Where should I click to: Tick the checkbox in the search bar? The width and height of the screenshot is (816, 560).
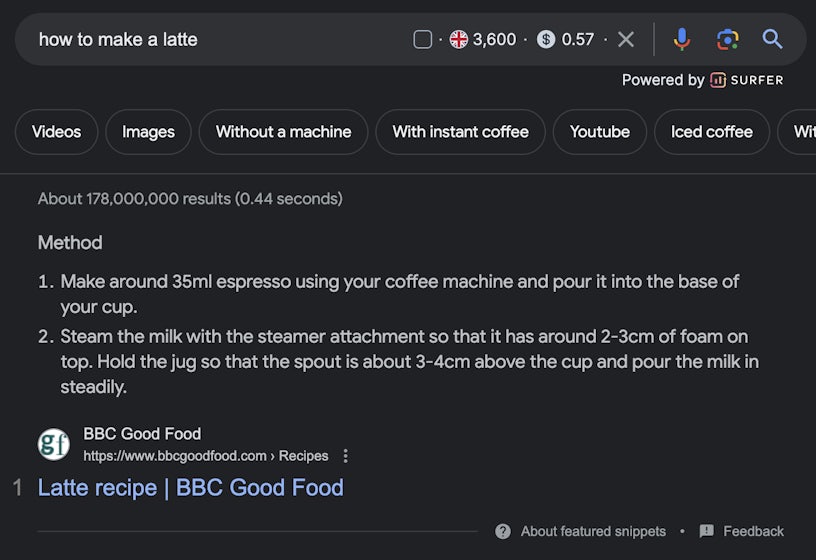click(x=423, y=39)
